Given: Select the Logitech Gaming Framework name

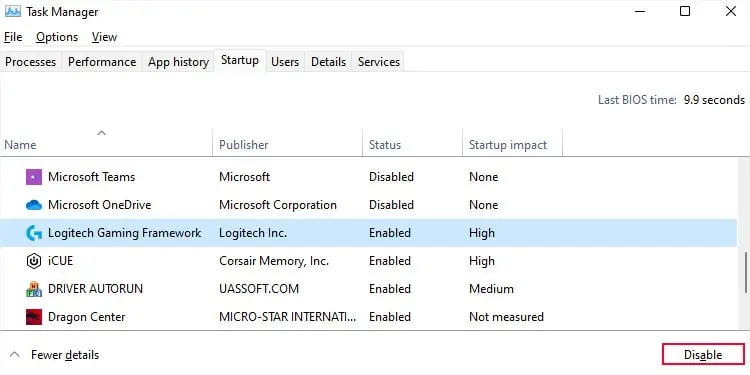Looking at the screenshot, I should [124, 233].
